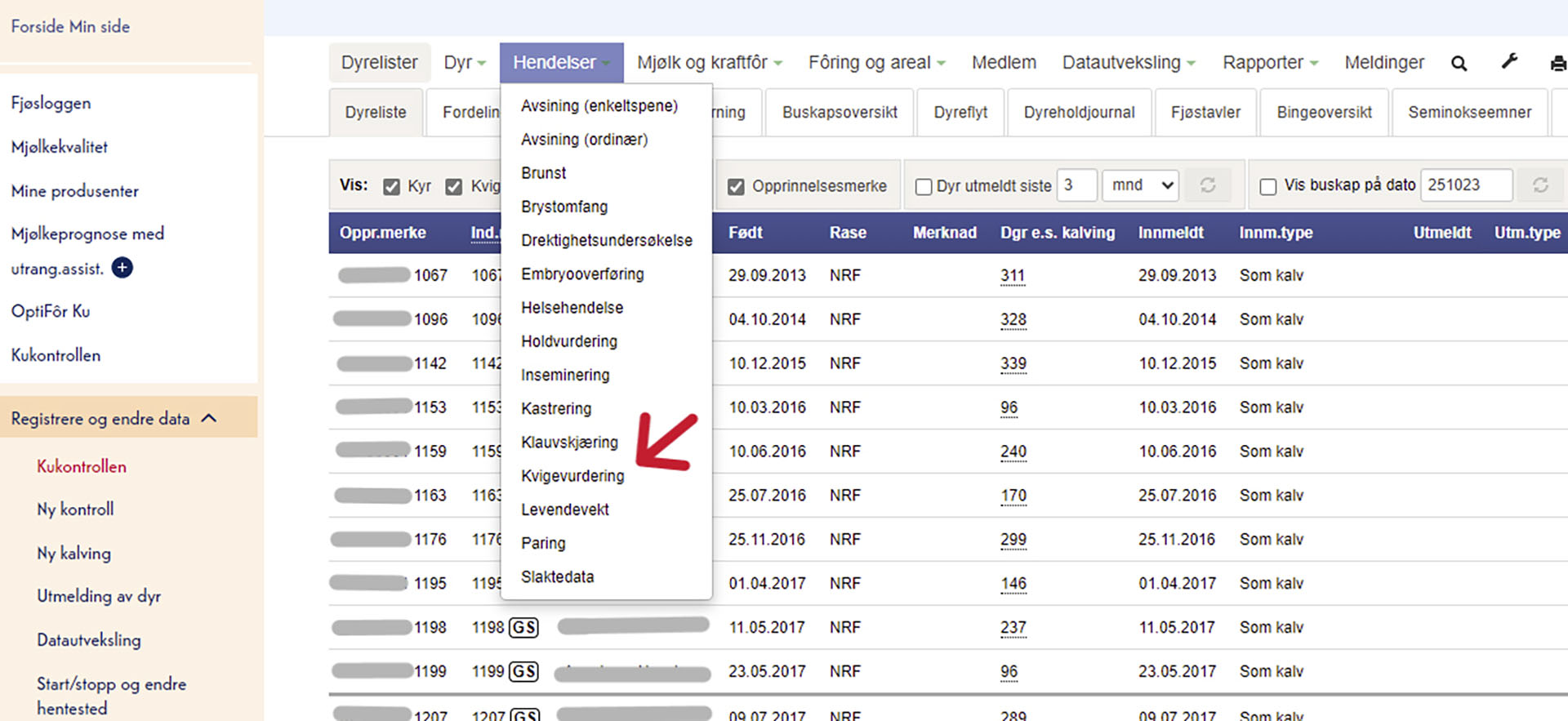Choose Slaktedata menu entry

point(558,576)
